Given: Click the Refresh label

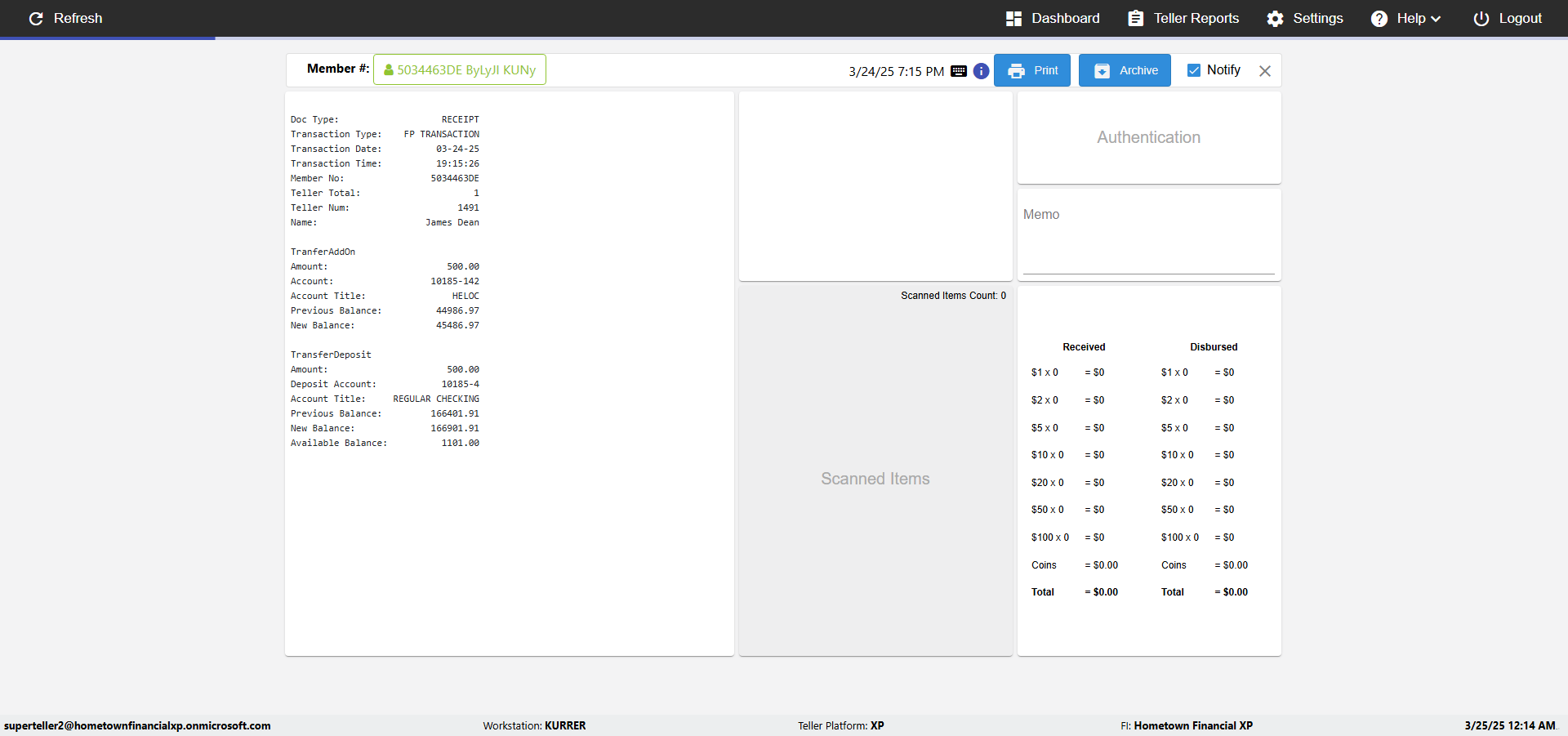Looking at the screenshot, I should tap(78, 18).
